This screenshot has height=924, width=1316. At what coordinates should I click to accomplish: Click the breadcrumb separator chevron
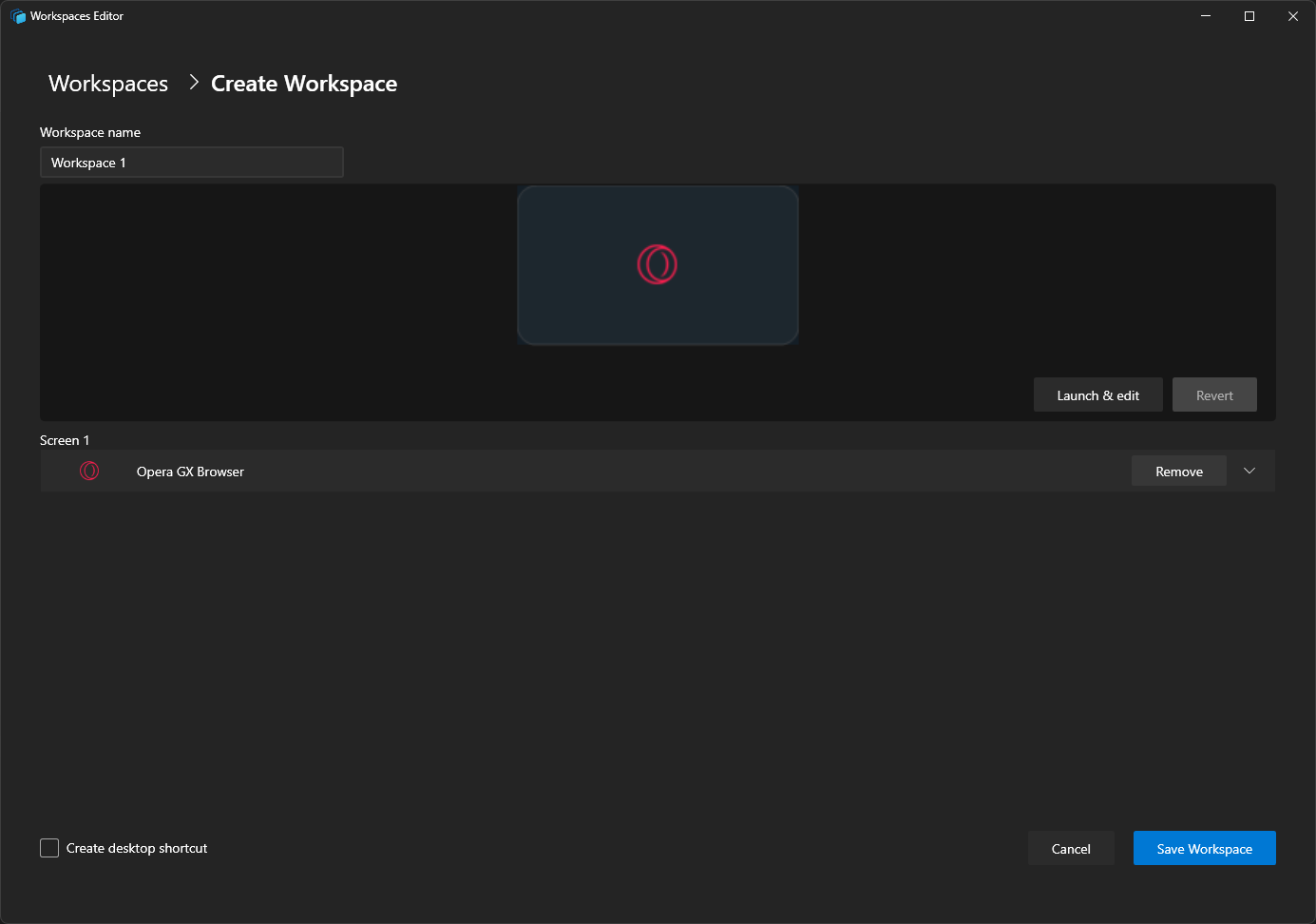pos(194,83)
